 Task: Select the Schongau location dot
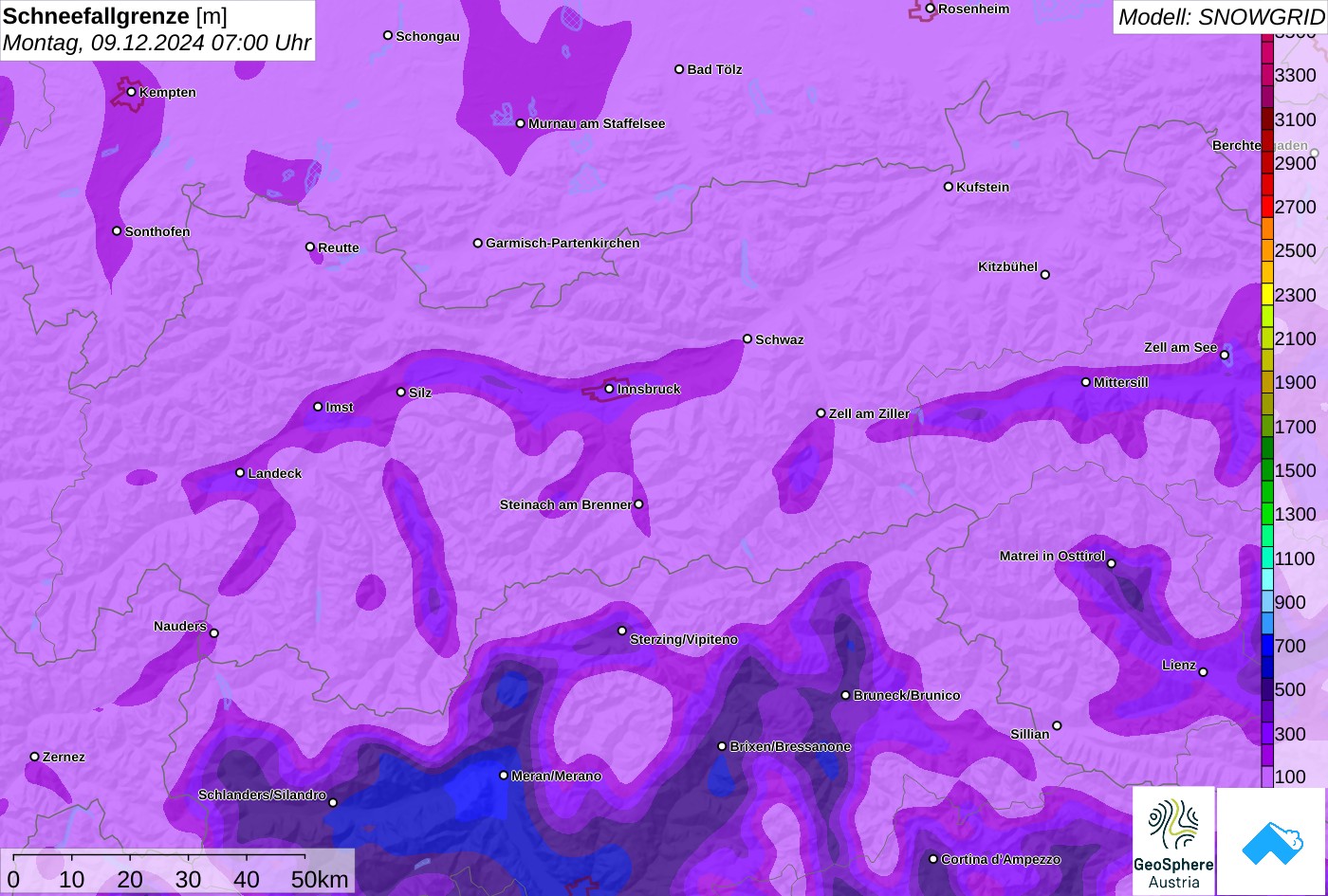coord(388,35)
